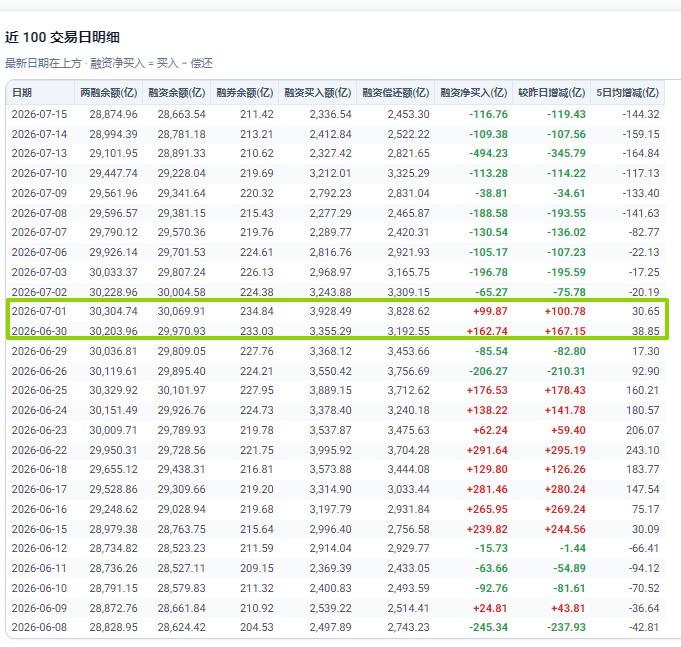Select date cell 2026-07-15
Screen dimensions: 681x647
click(x=40, y=114)
